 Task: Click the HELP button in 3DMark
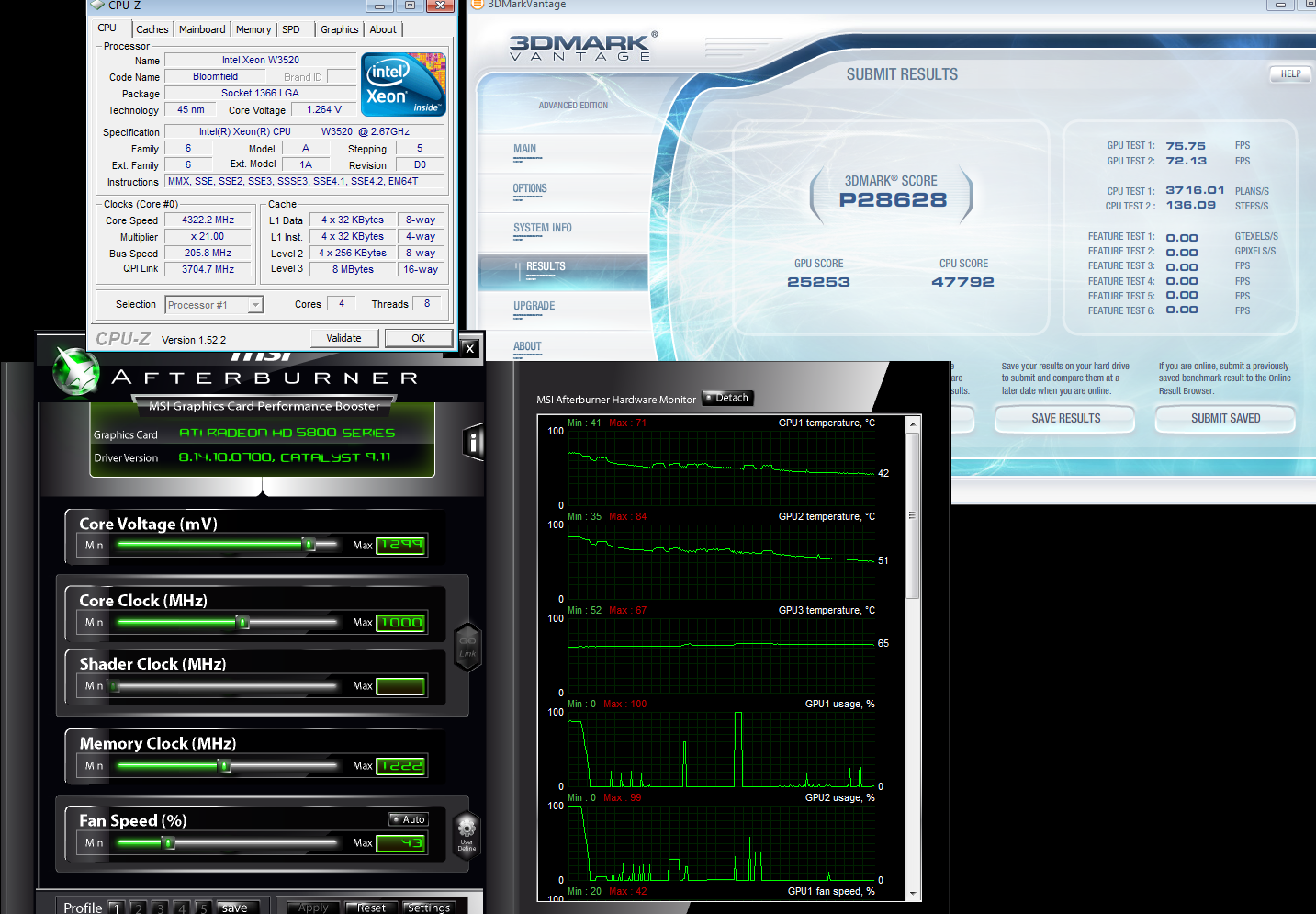coord(1291,74)
